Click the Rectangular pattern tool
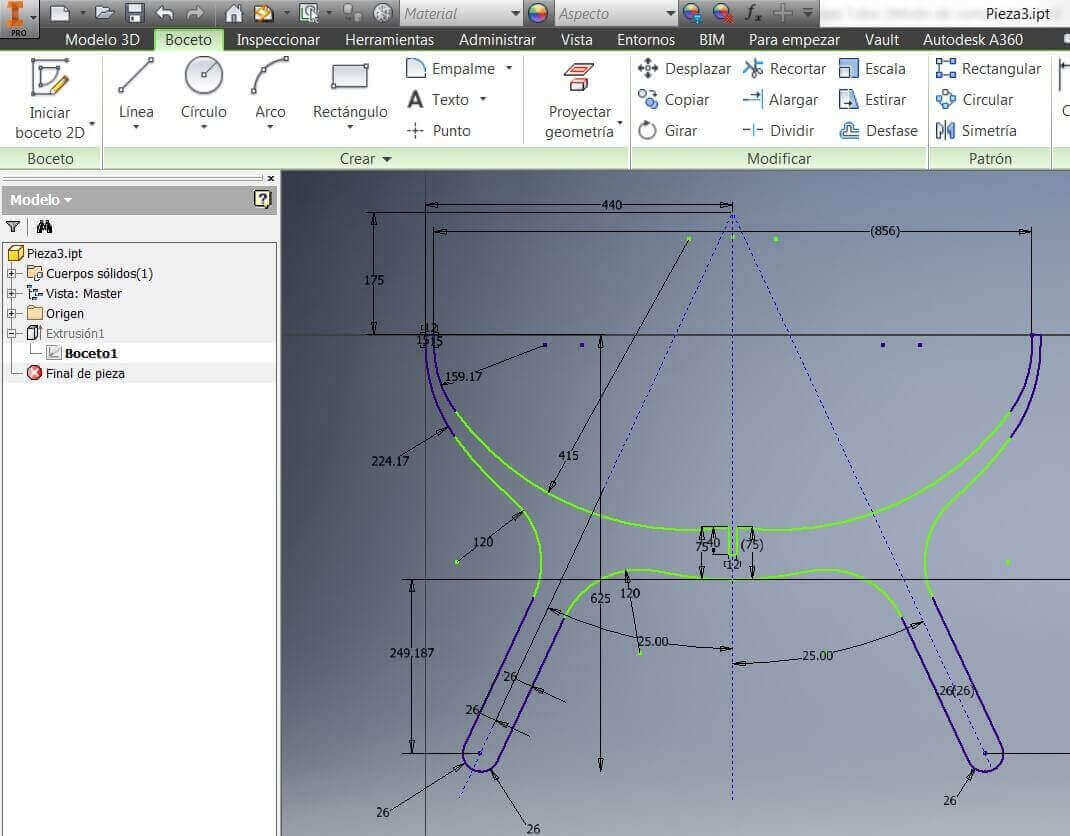 pyautogui.click(x=988, y=68)
